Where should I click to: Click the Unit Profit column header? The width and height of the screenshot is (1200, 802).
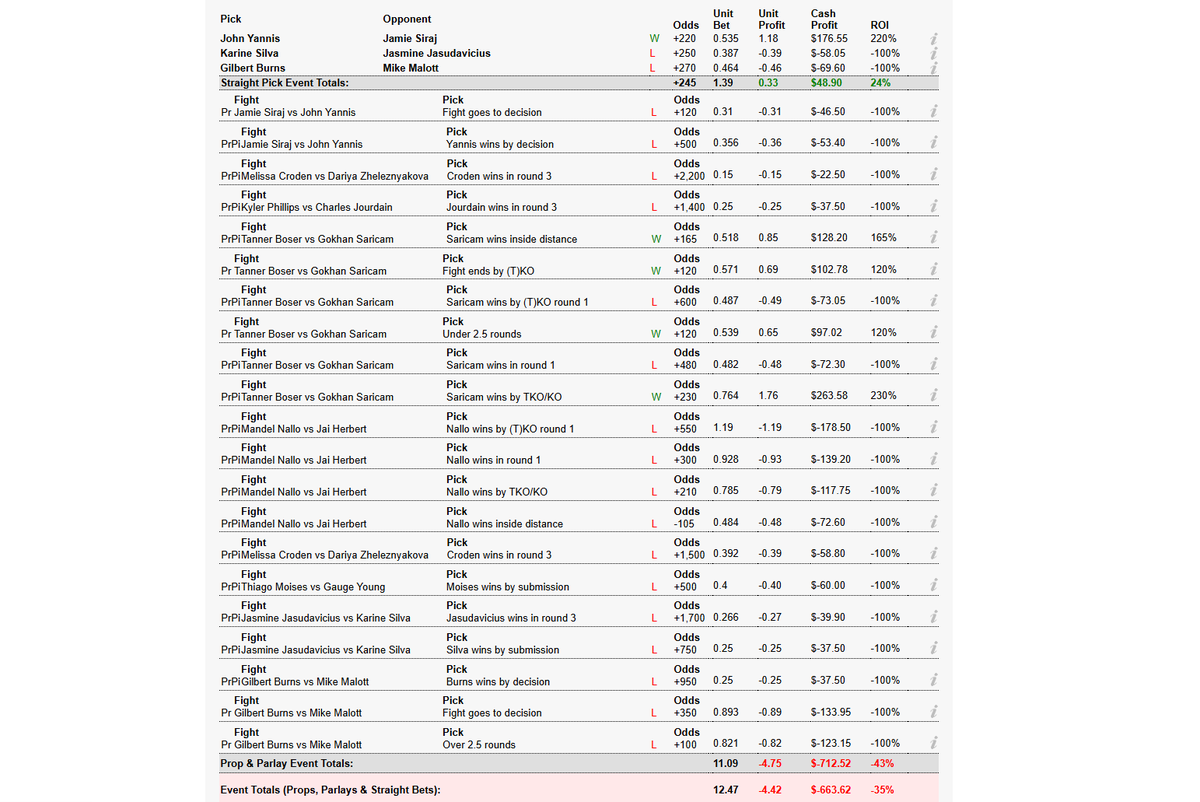pos(773,19)
